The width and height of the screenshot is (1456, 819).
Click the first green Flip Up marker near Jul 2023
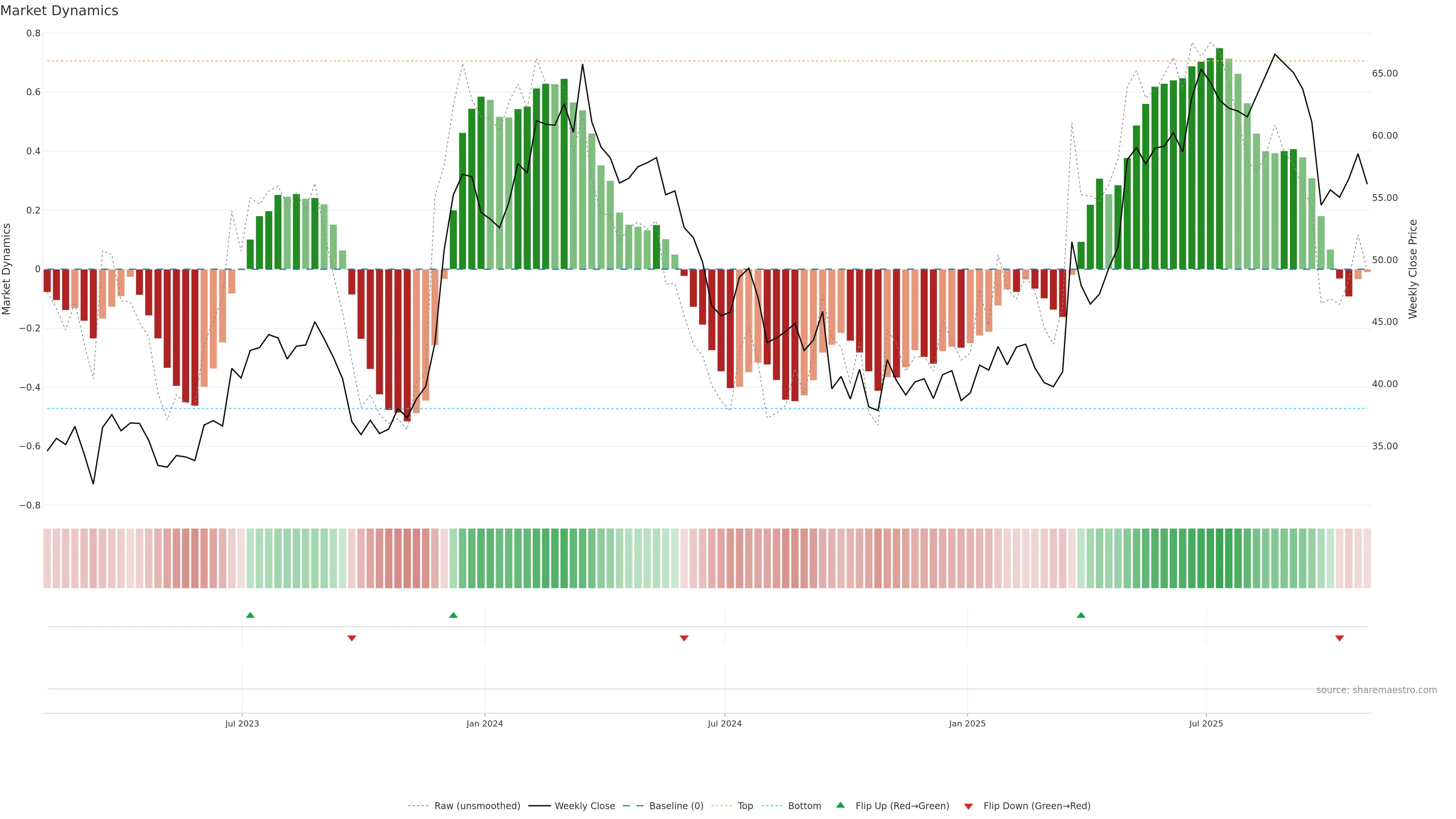coord(250,615)
